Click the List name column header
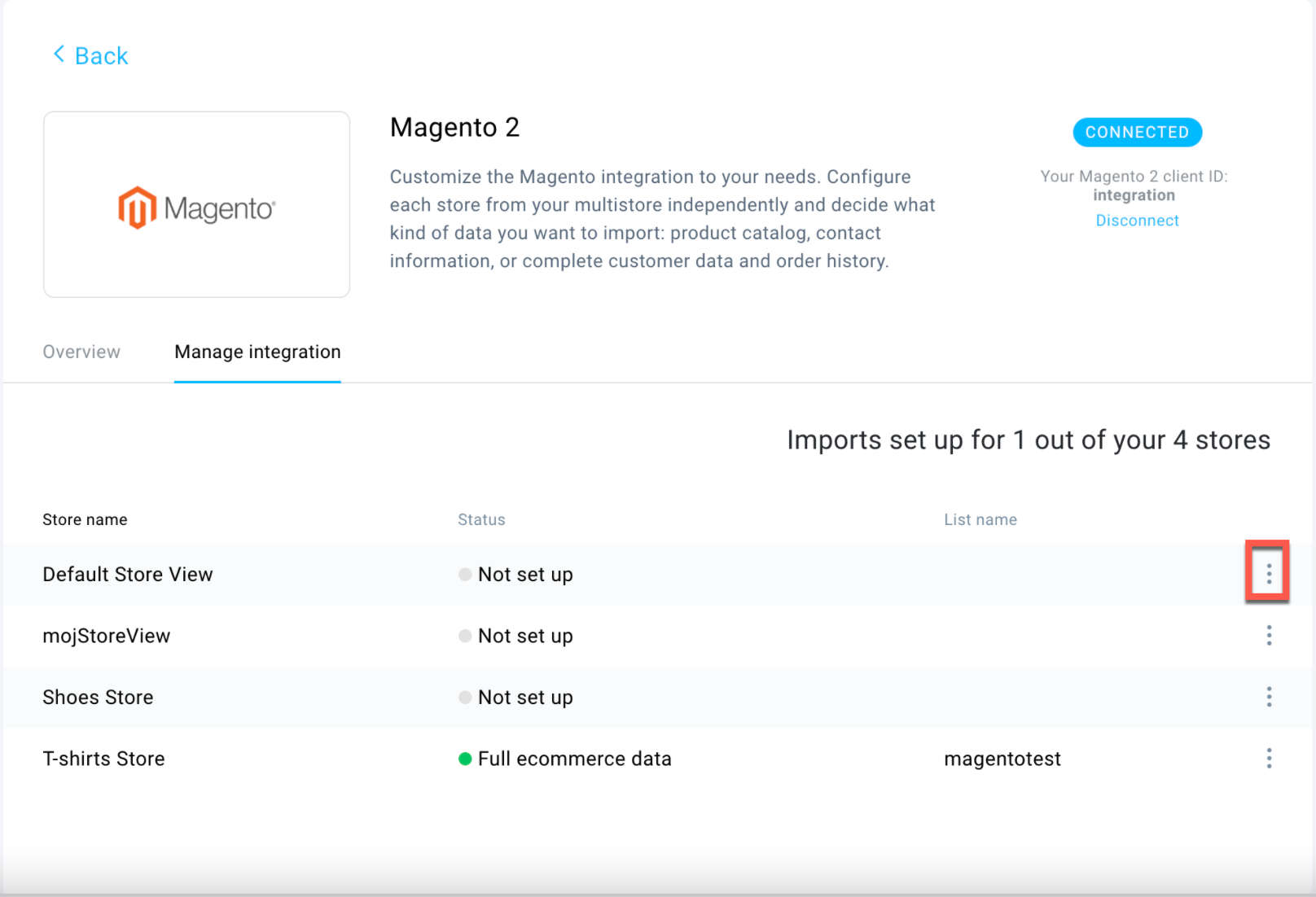This screenshot has width=1316, height=897. (980, 519)
